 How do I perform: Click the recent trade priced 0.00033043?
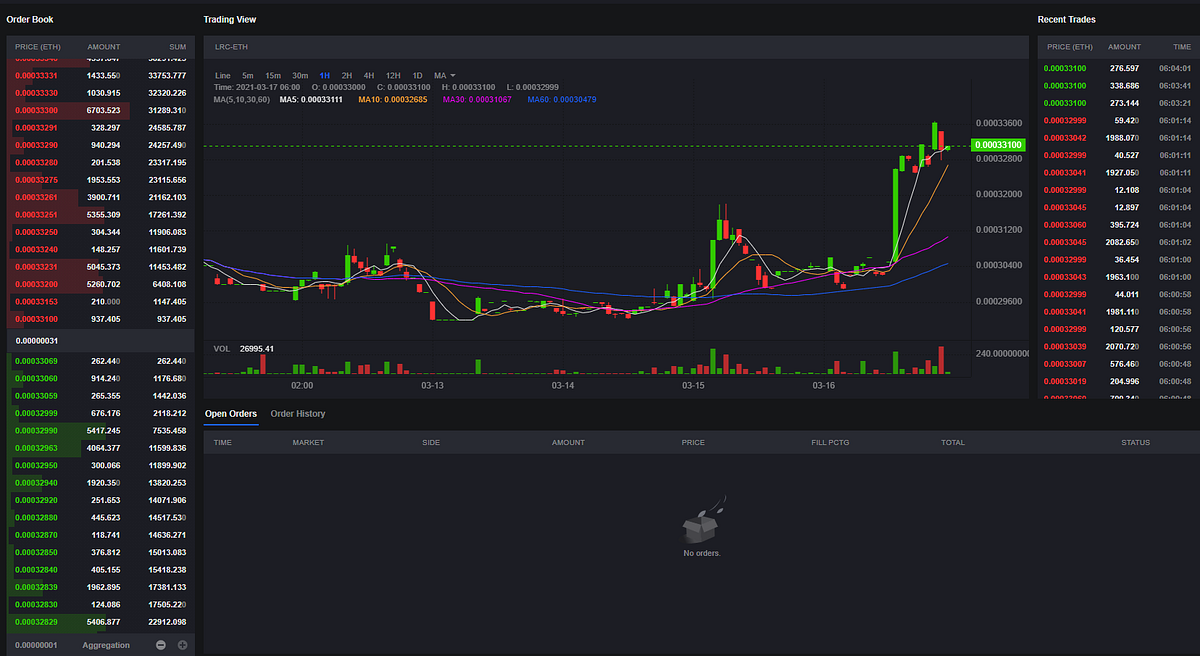pyautogui.click(x=1117, y=277)
